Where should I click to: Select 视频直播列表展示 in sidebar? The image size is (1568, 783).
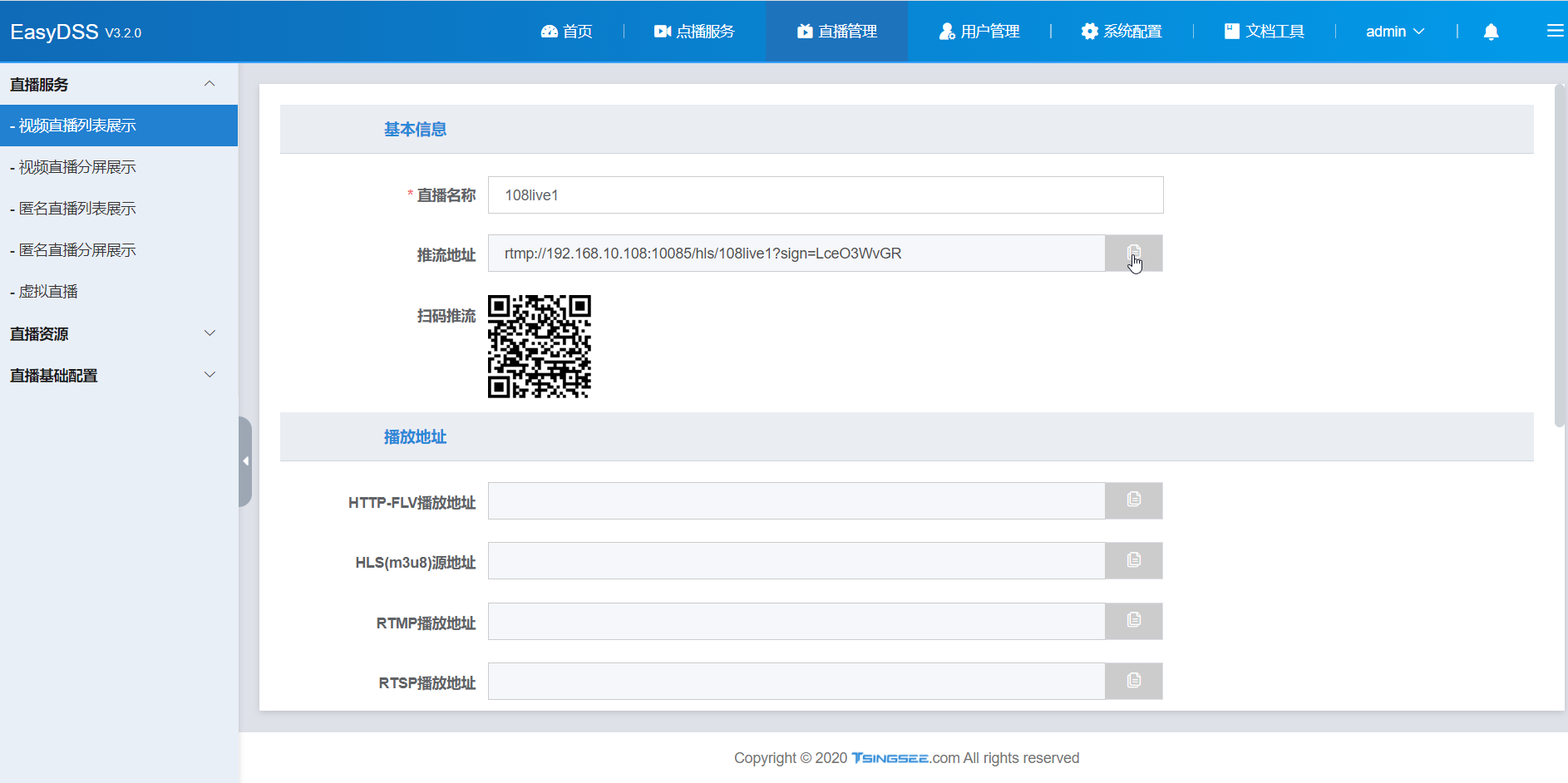coord(119,126)
